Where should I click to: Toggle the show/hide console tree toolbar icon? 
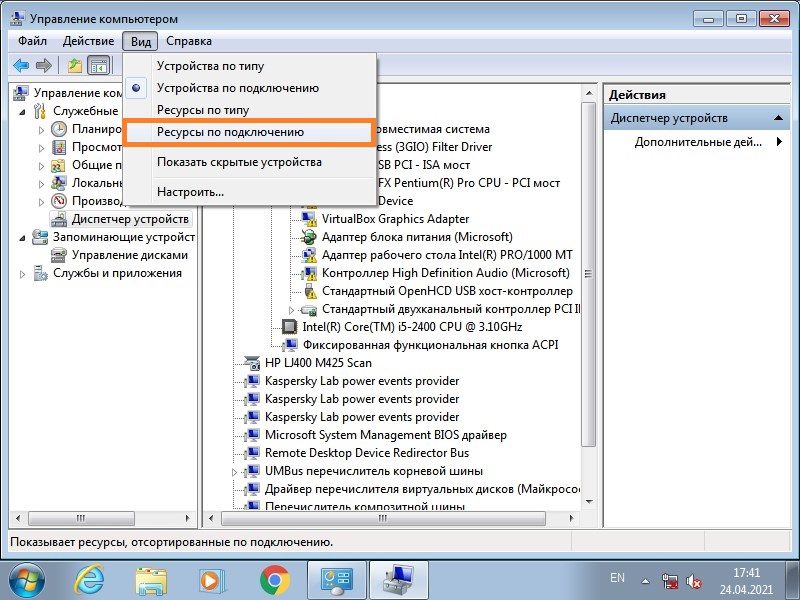[98, 66]
